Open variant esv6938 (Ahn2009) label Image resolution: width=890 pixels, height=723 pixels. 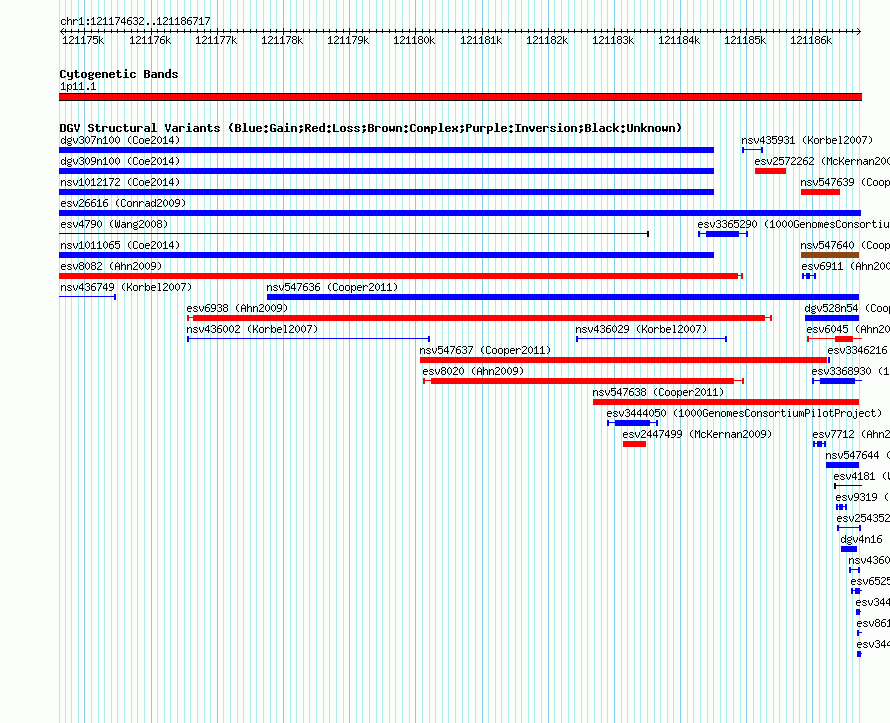(x=237, y=308)
